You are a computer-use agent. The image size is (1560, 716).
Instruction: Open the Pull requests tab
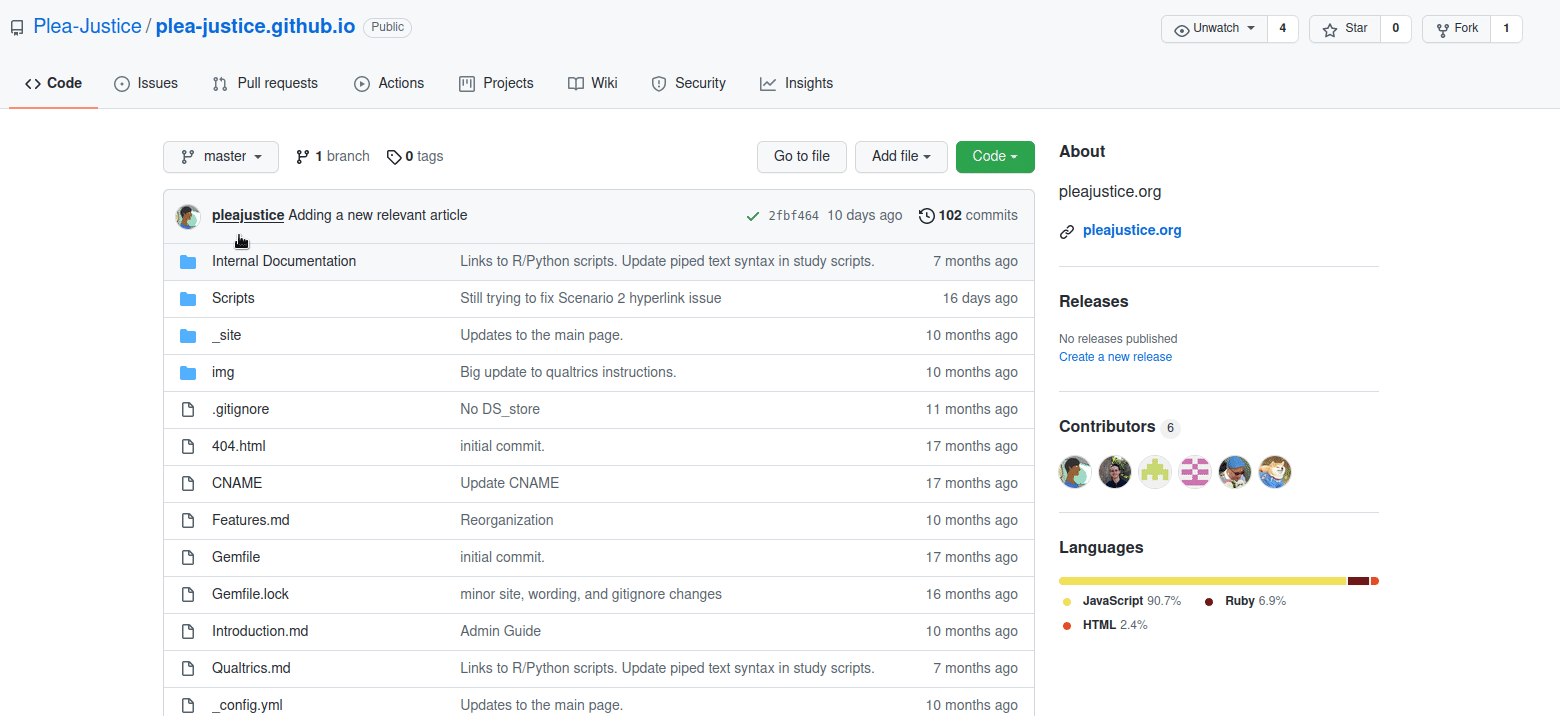click(x=265, y=84)
